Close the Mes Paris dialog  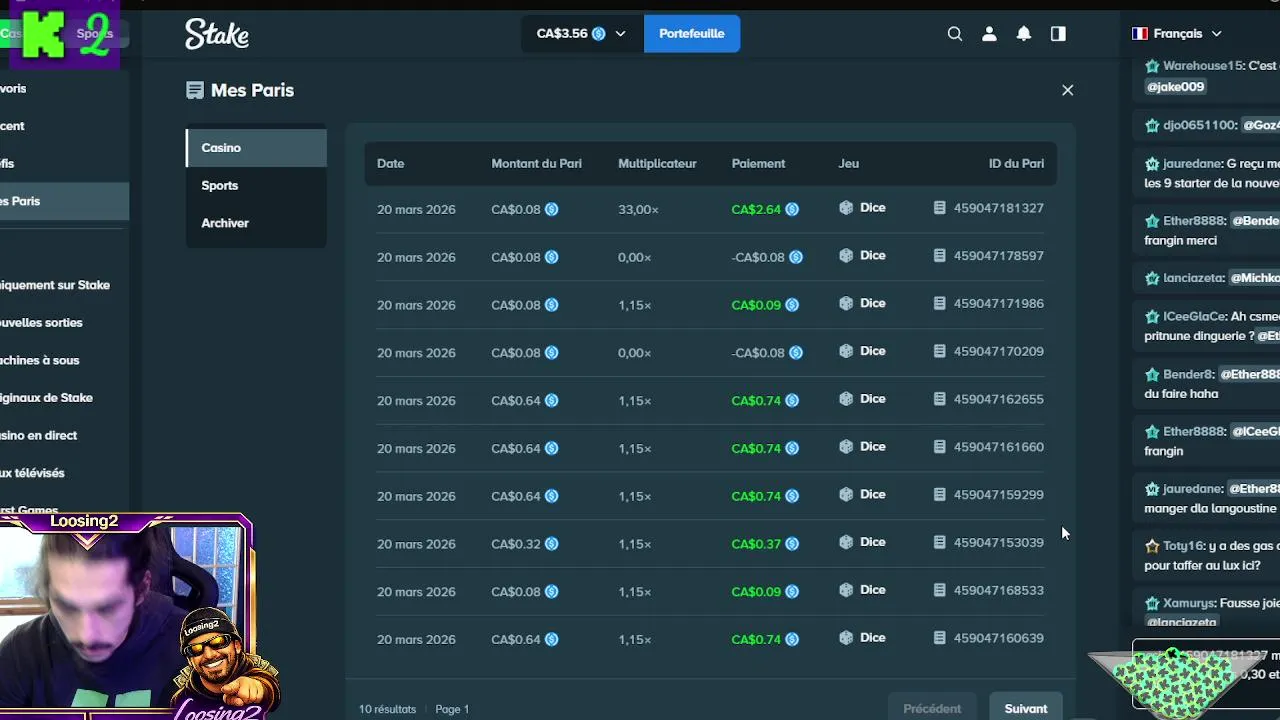(1068, 90)
